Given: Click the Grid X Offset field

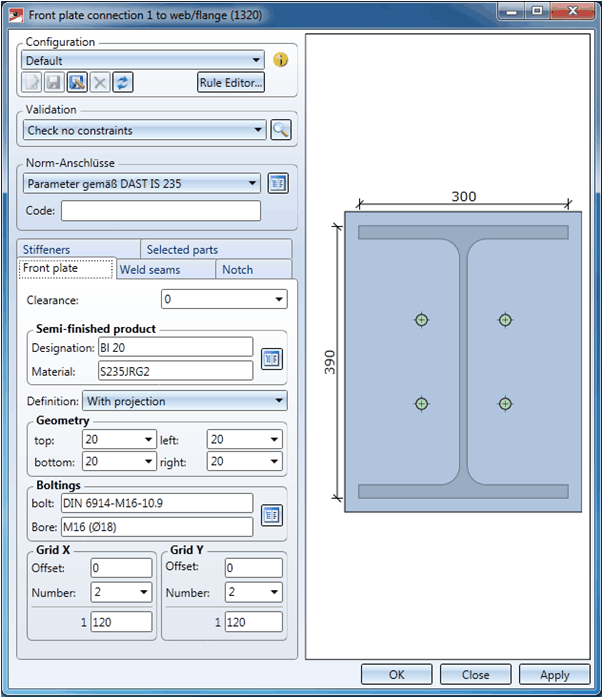Looking at the screenshot, I should (122, 568).
